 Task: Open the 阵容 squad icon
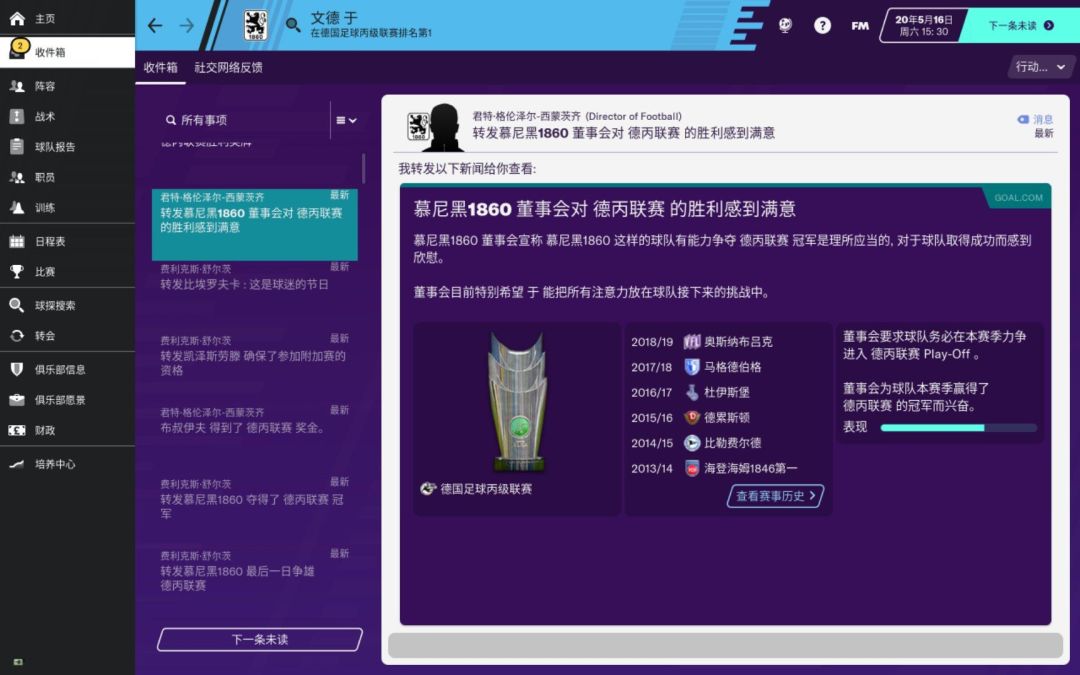(x=17, y=86)
